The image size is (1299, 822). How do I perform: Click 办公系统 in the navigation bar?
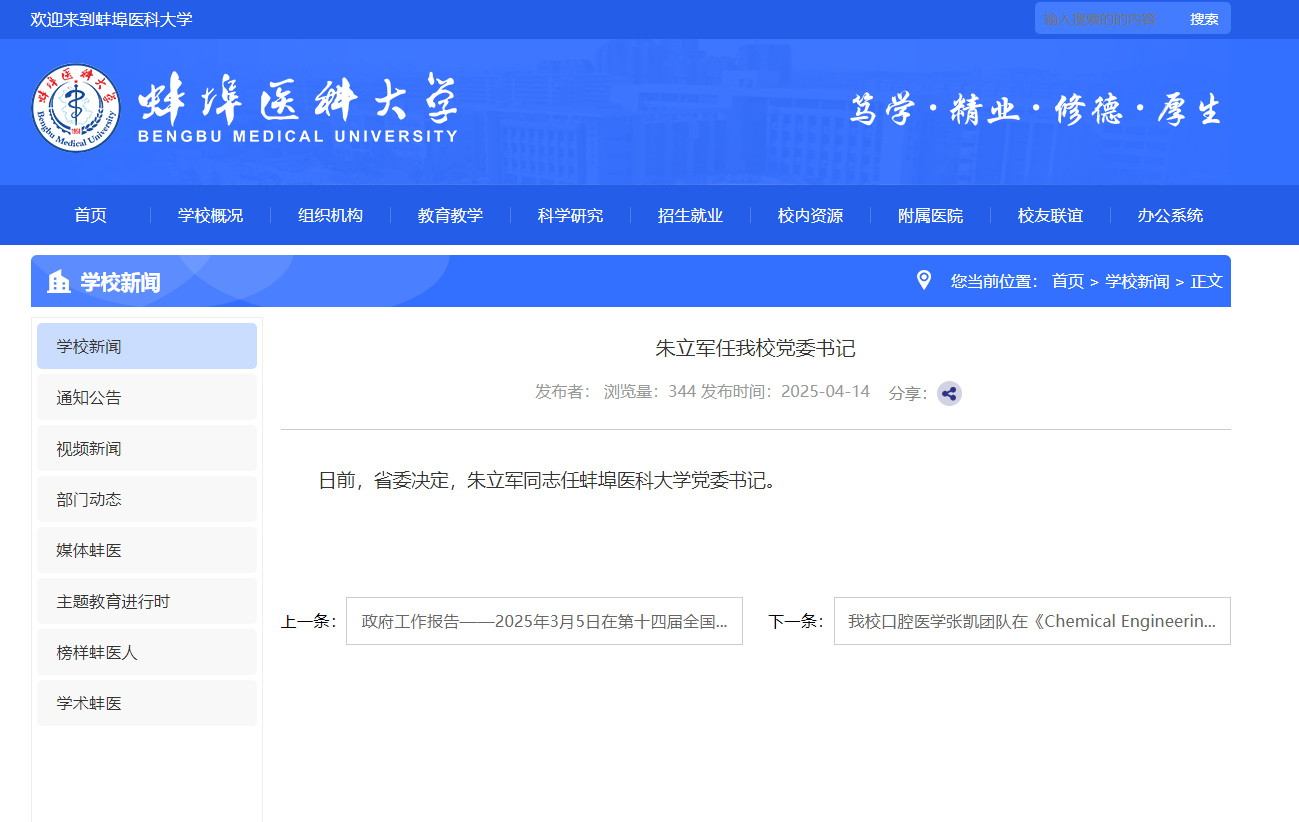tap(1170, 215)
